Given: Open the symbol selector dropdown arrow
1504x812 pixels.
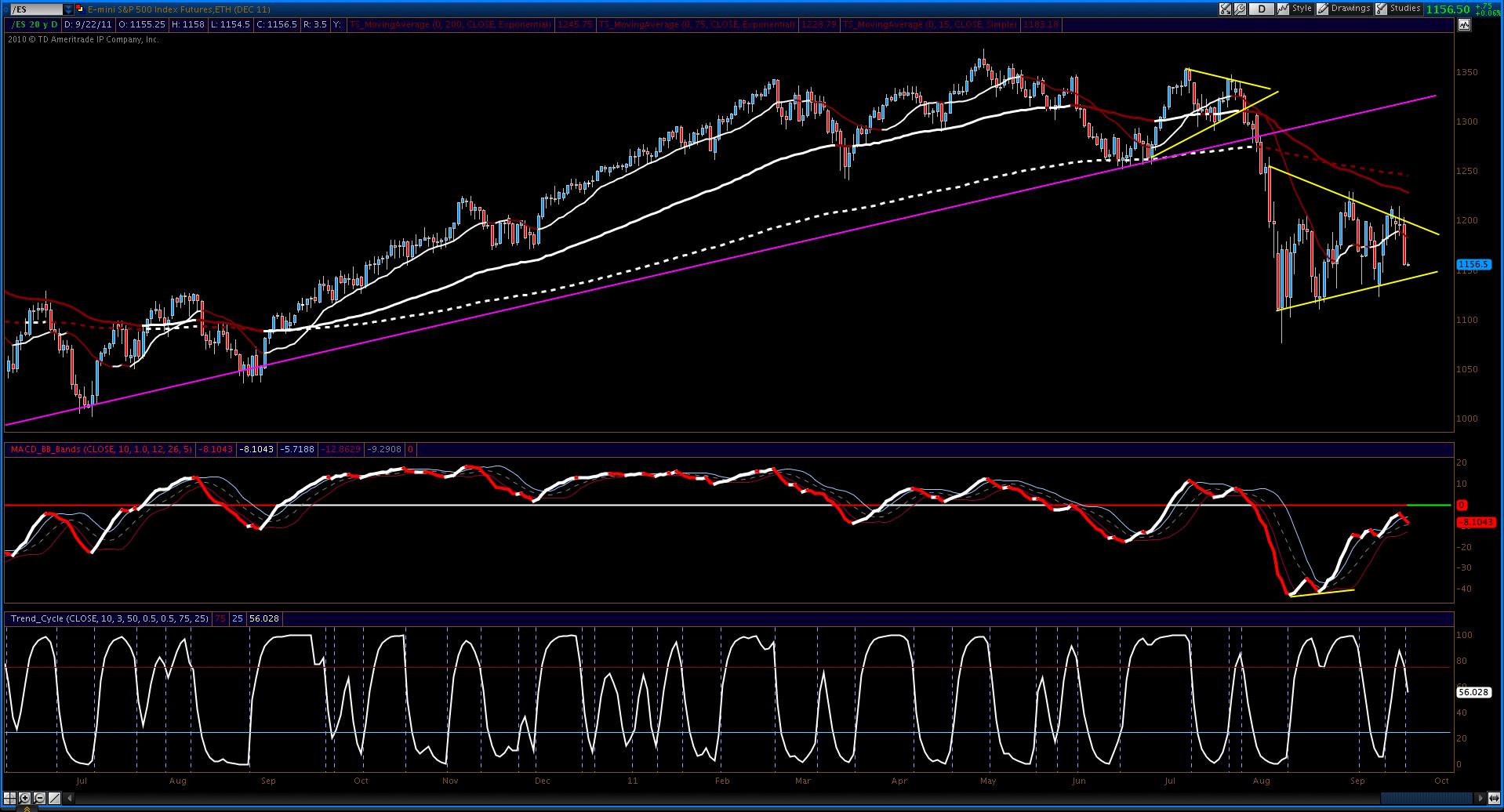Looking at the screenshot, I should point(69,9).
